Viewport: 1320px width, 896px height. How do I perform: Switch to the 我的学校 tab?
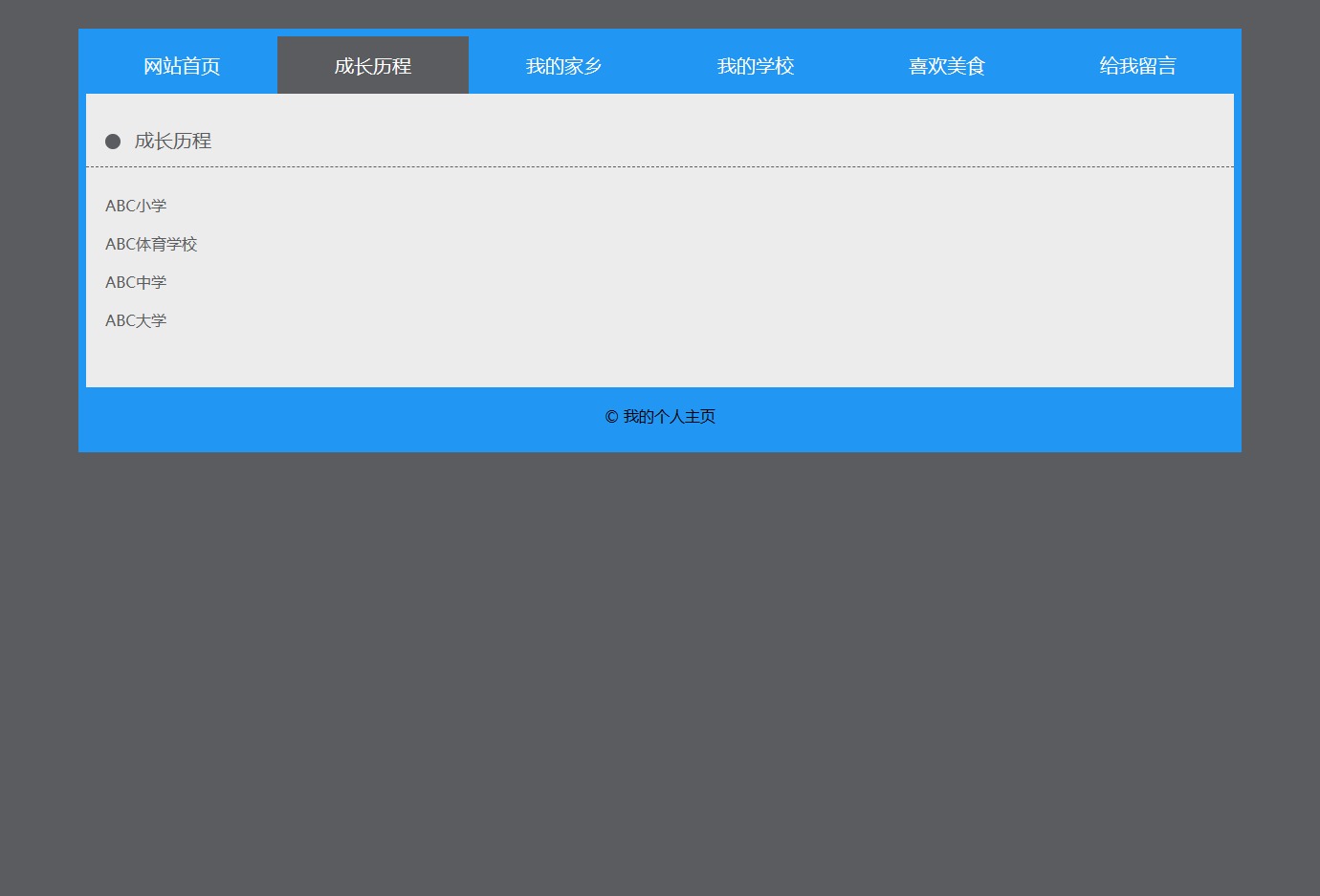pos(756,66)
